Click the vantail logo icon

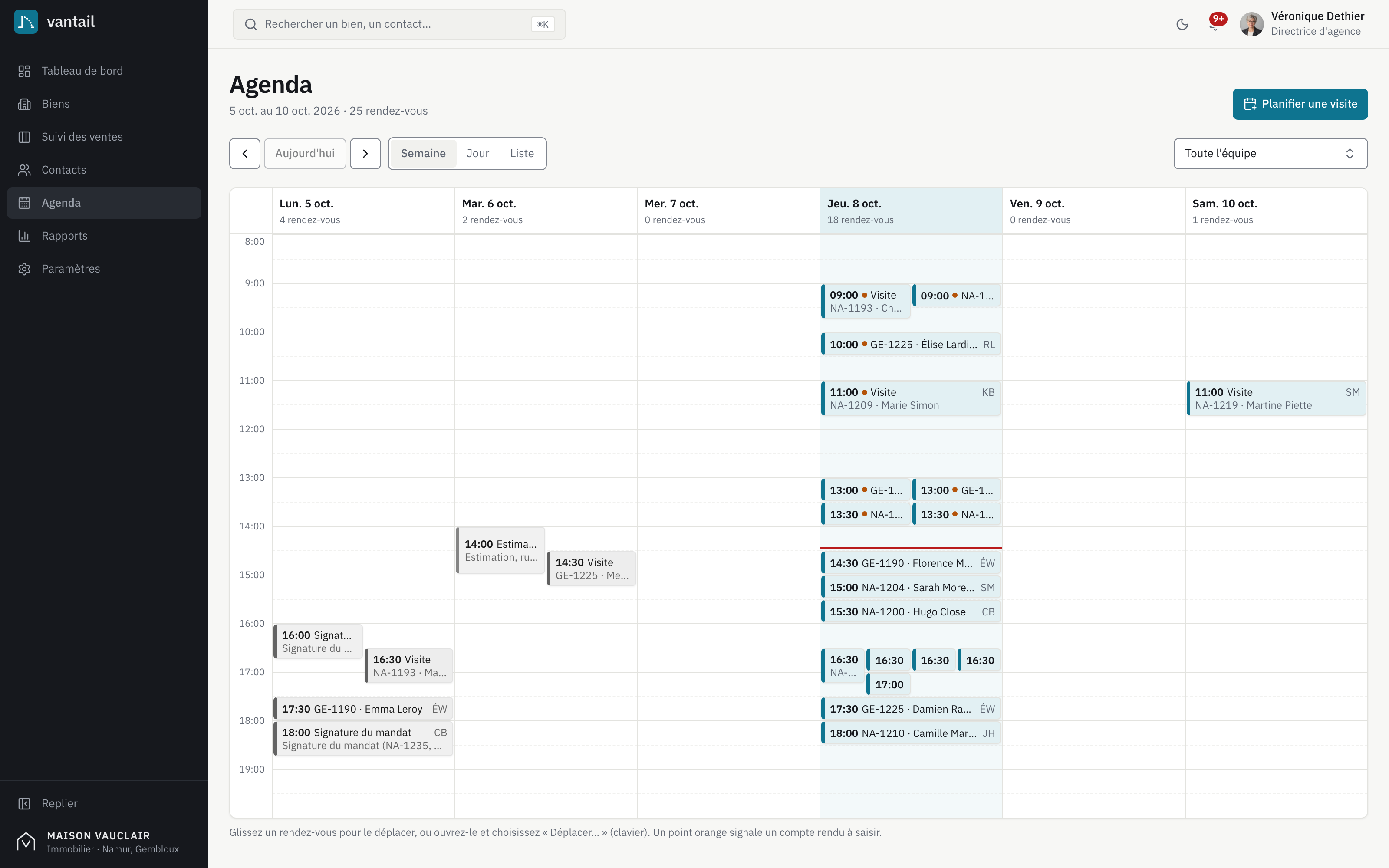tap(26, 22)
